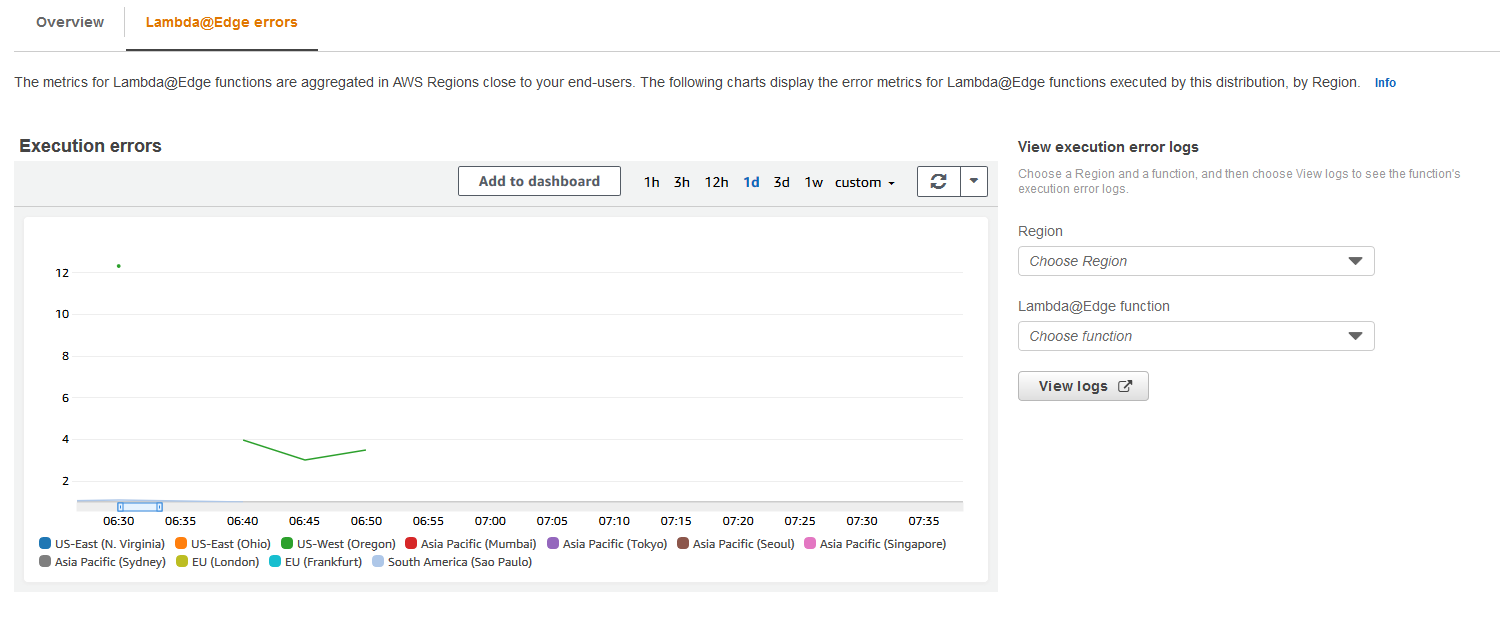
Task: Open the custom time range dropdown
Action: click(x=865, y=182)
